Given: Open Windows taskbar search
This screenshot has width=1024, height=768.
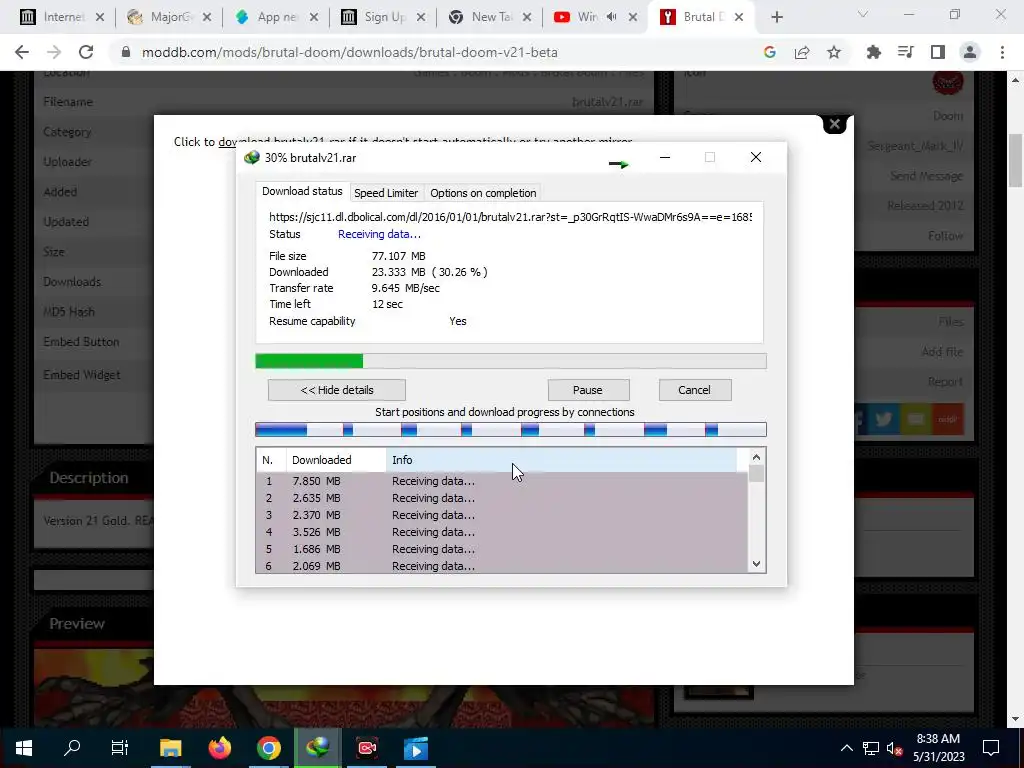Looking at the screenshot, I should (x=72, y=748).
